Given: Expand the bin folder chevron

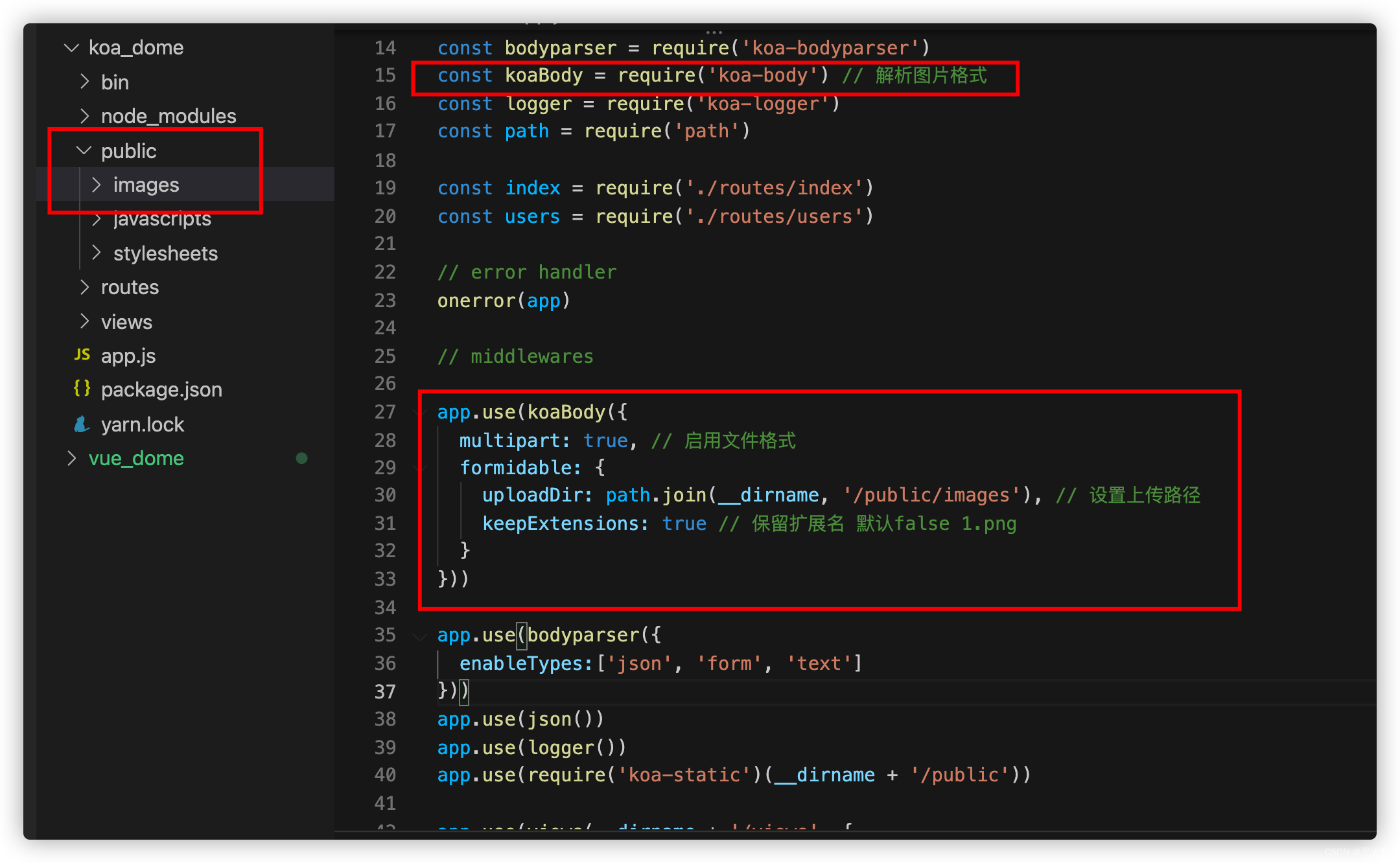Looking at the screenshot, I should pyautogui.click(x=84, y=82).
